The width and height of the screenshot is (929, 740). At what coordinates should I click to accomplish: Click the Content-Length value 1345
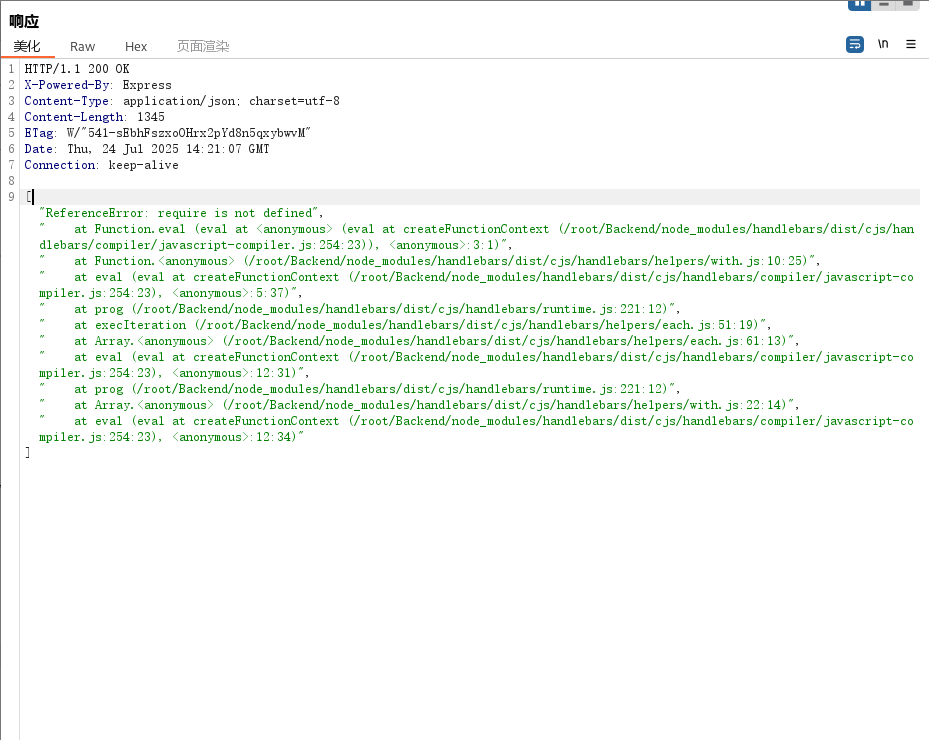point(151,117)
